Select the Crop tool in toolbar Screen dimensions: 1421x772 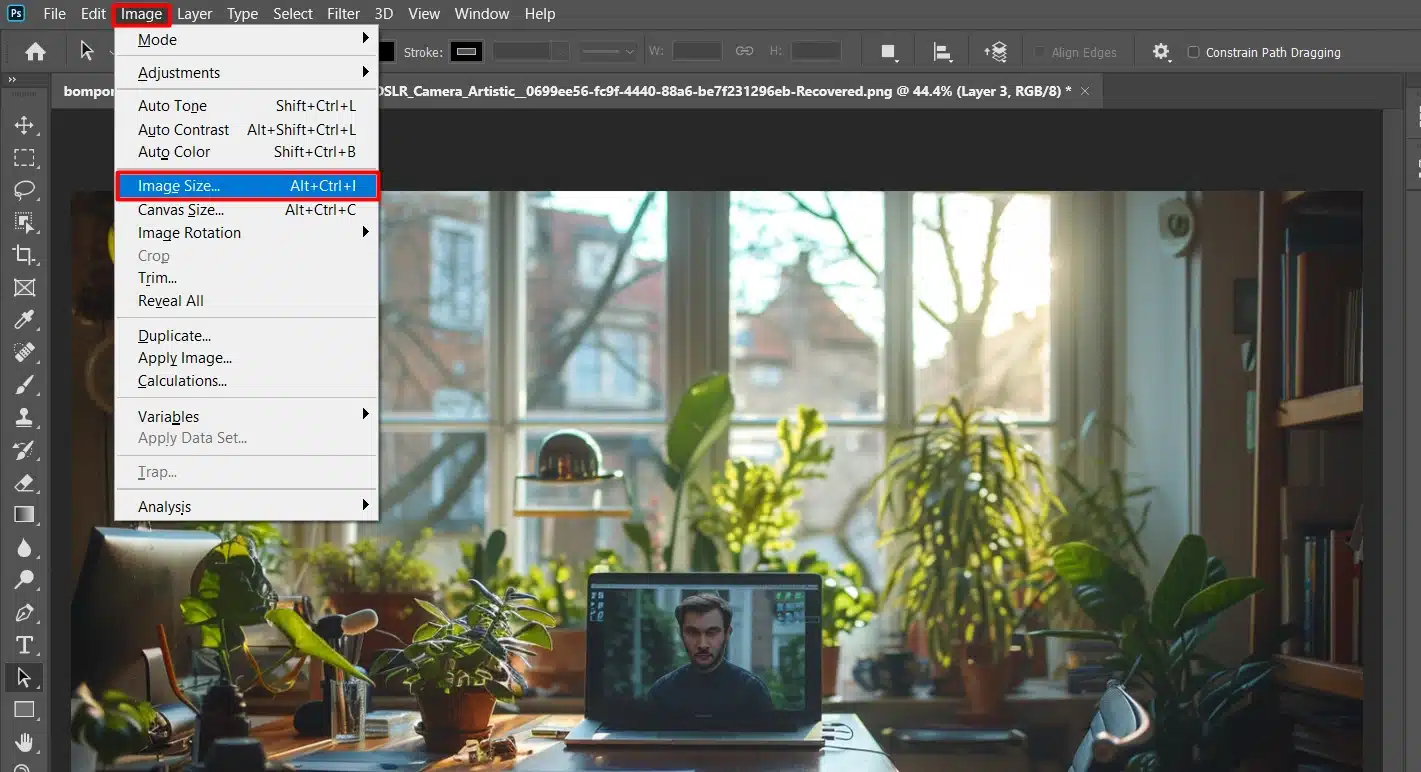24,255
